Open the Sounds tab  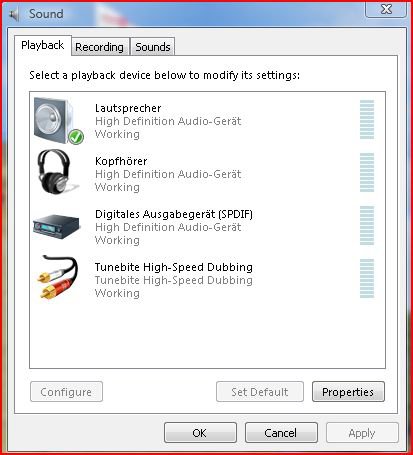pos(153,47)
